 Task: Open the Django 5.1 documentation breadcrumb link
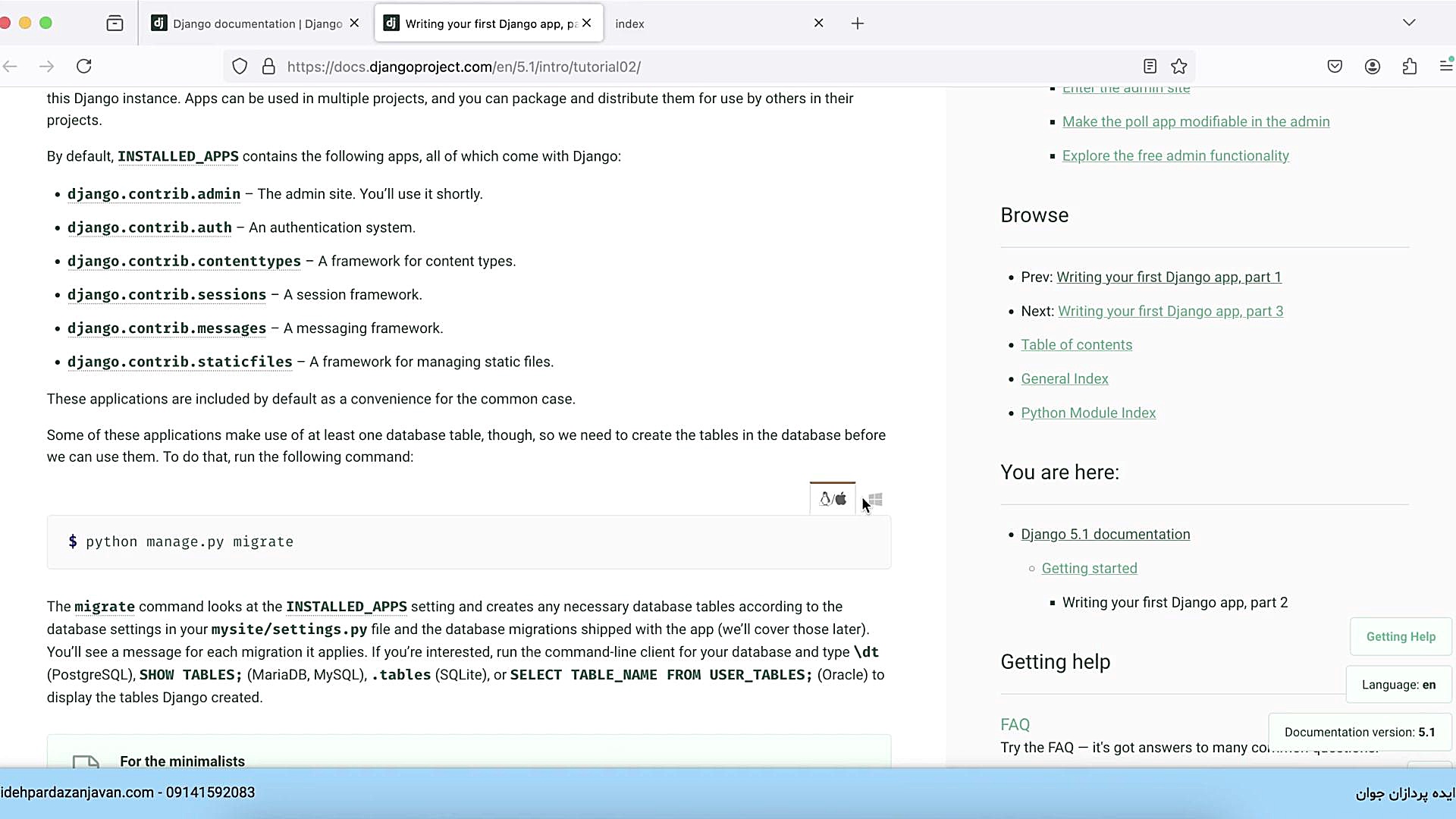coord(1105,534)
